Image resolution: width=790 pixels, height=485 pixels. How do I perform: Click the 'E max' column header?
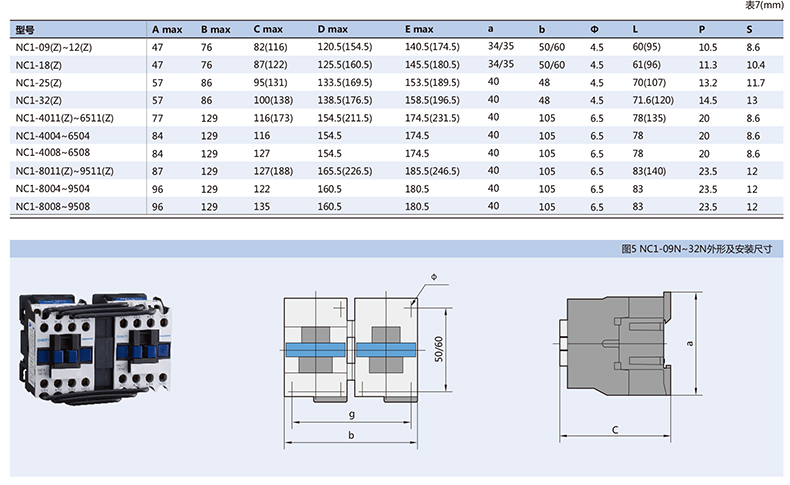(419, 31)
